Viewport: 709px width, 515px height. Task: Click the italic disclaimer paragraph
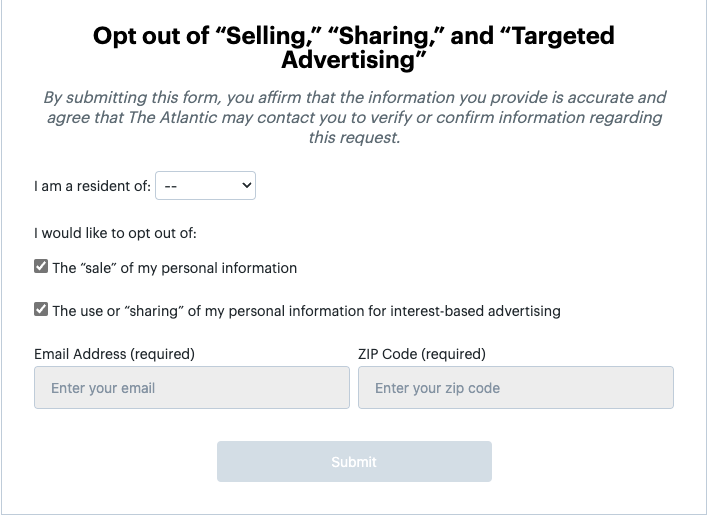click(x=354, y=118)
